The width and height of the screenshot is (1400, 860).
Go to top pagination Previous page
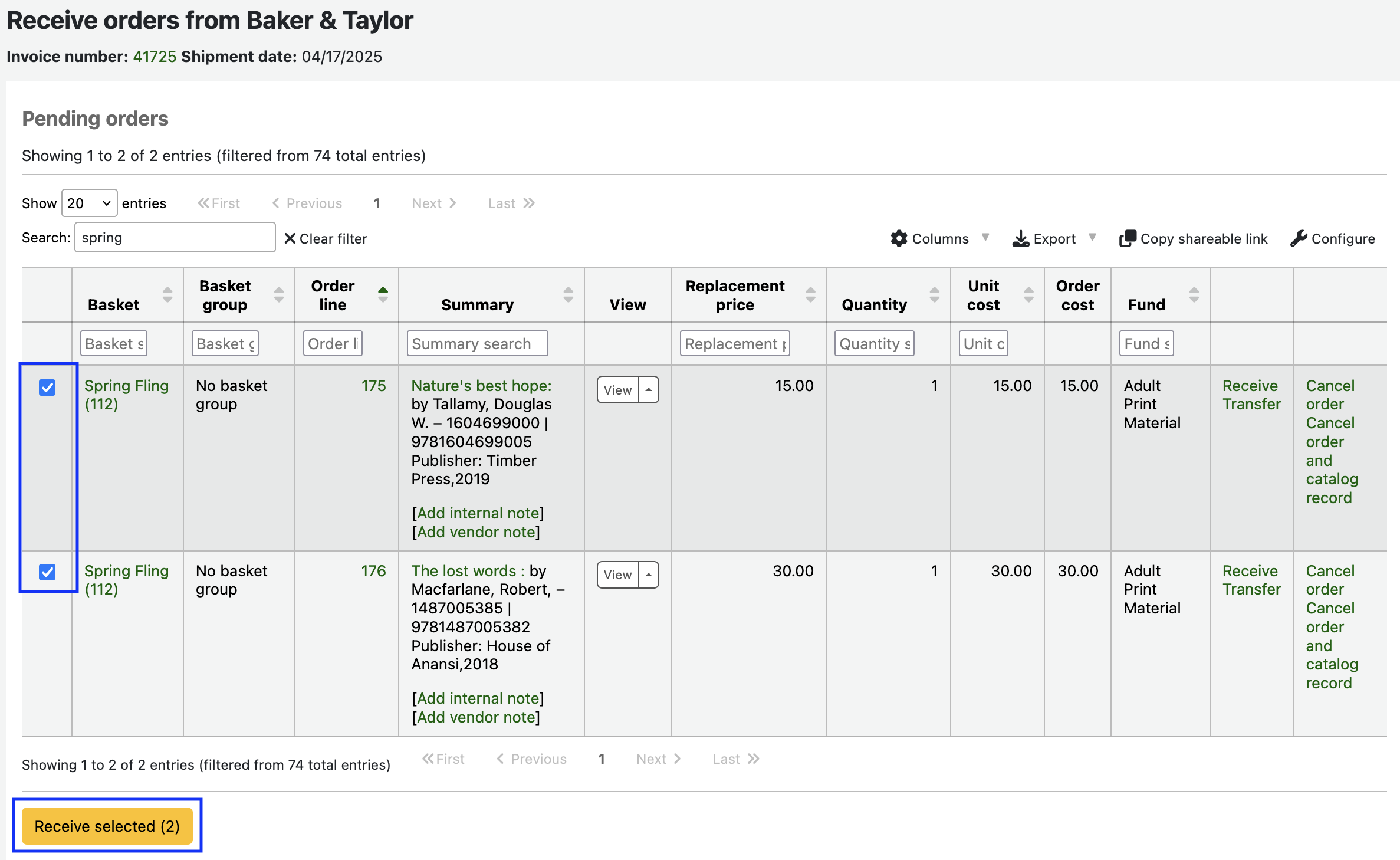307,203
